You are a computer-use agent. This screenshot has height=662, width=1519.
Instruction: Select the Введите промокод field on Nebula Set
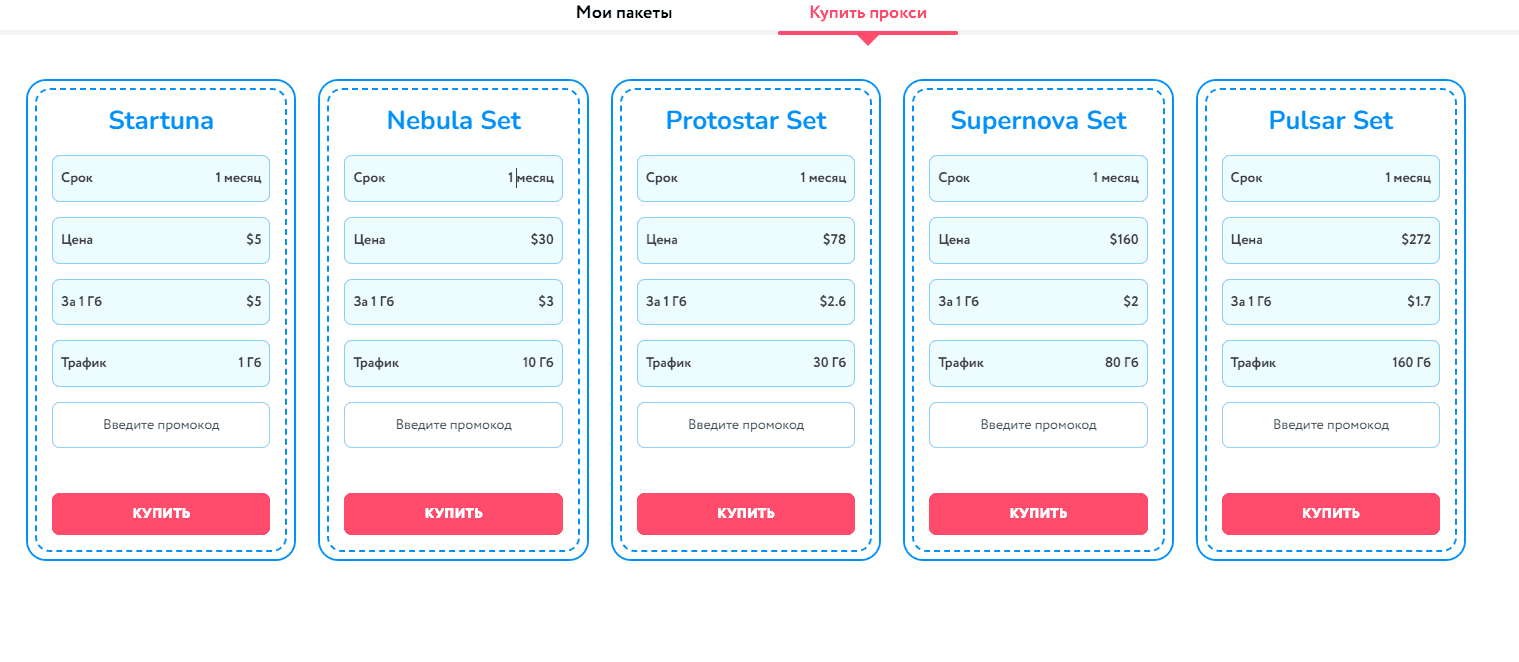click(x=453, y=424)
